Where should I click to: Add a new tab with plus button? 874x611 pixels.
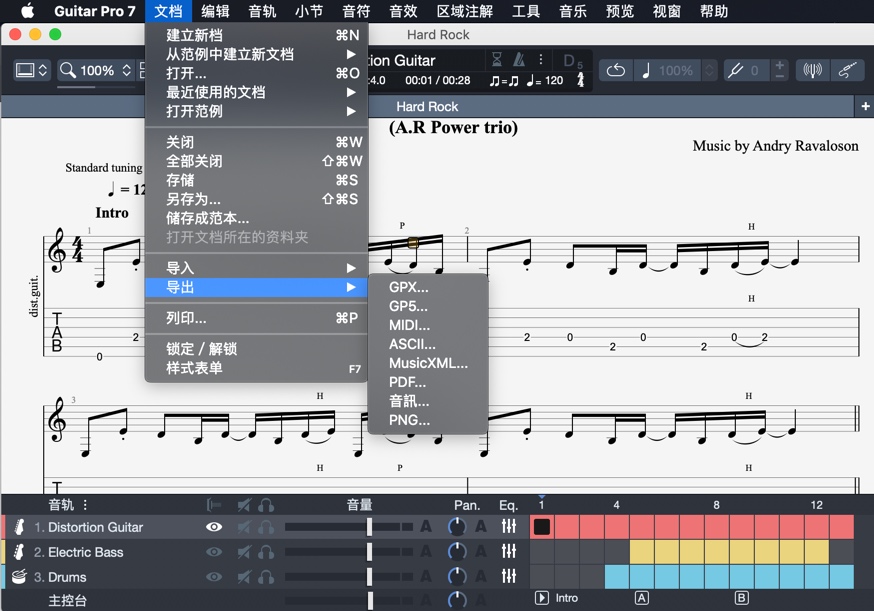tap(865, 106)
